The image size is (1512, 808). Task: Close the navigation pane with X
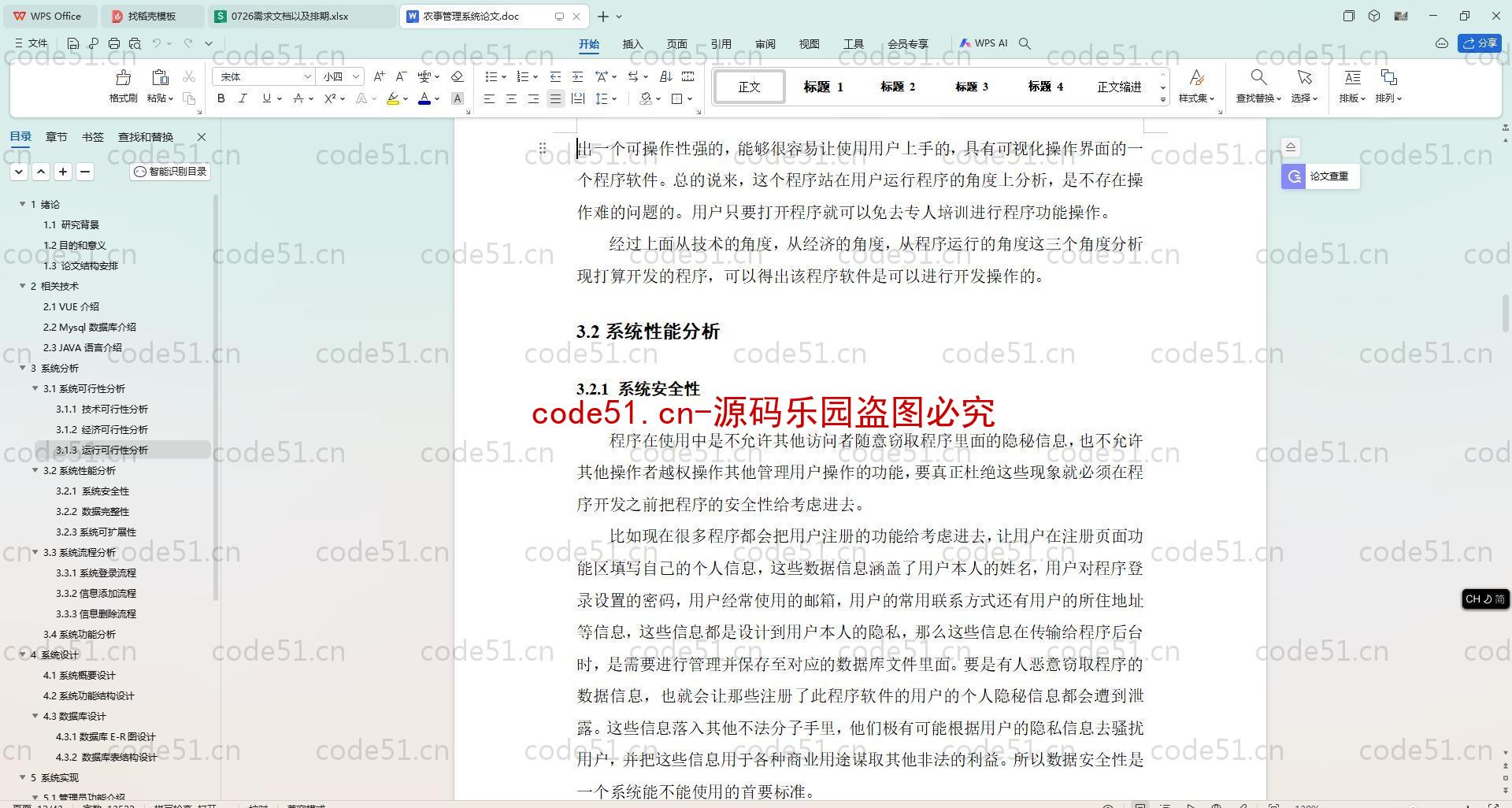click(201, 136)
